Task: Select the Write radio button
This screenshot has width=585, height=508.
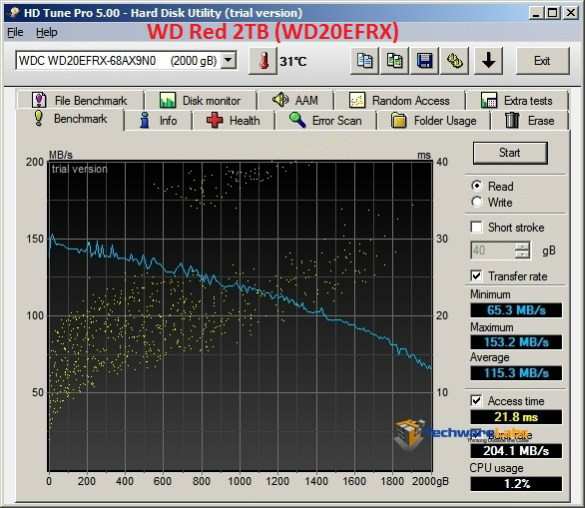Action: point(476,202)
